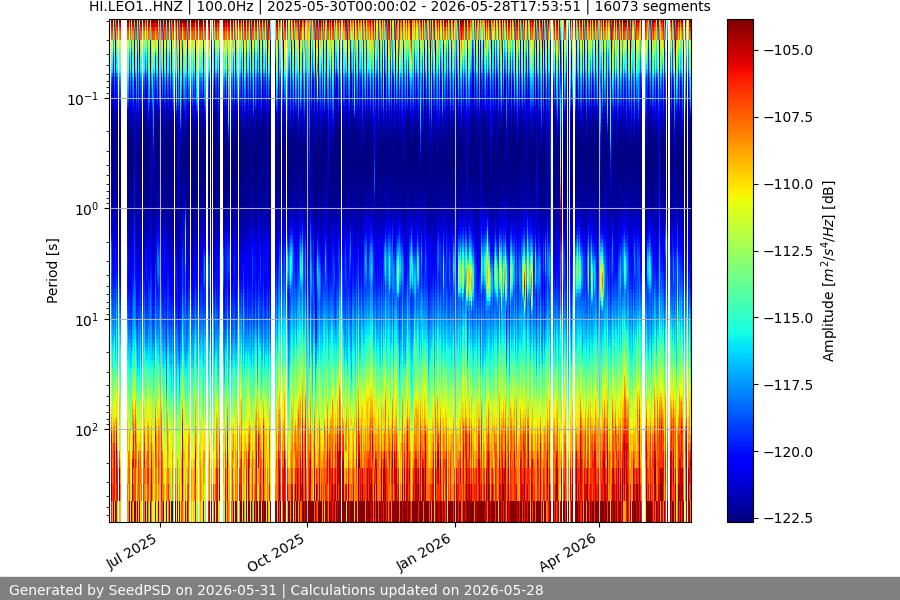Click the Period [s] axis label
Viewport: 900px width, 600px height.
(52, 271)
